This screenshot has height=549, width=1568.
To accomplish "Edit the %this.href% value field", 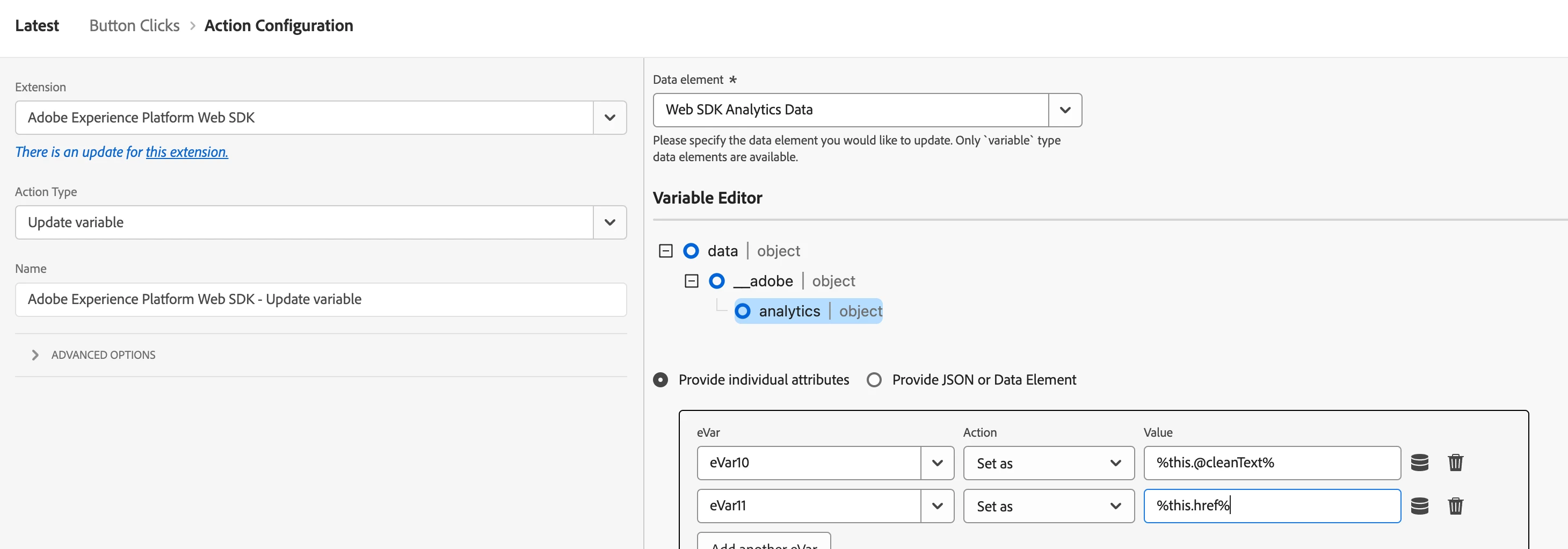I will [1272, 506].
